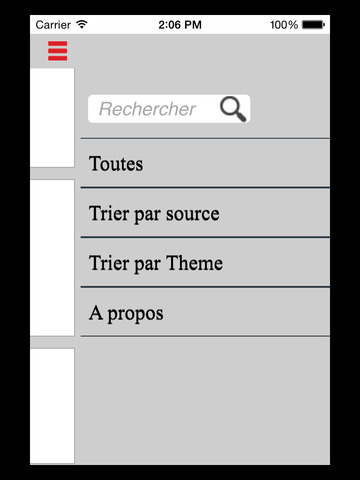The image size is (360, 480).
Task: Tap the 100% battery percentage
Action: (x=284, y=25)
